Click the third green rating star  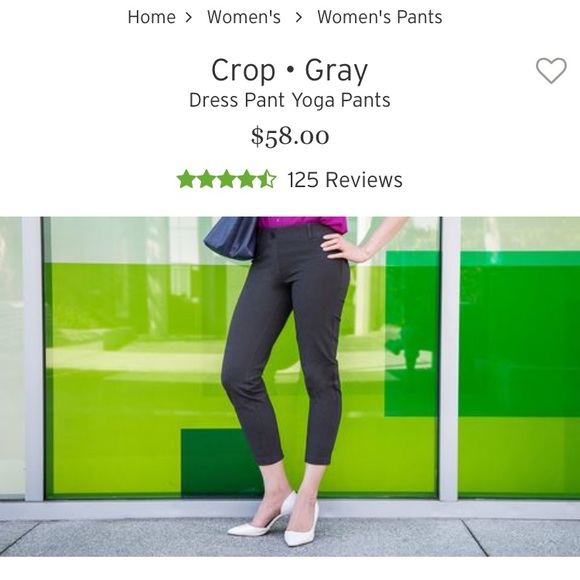[226, 179]
